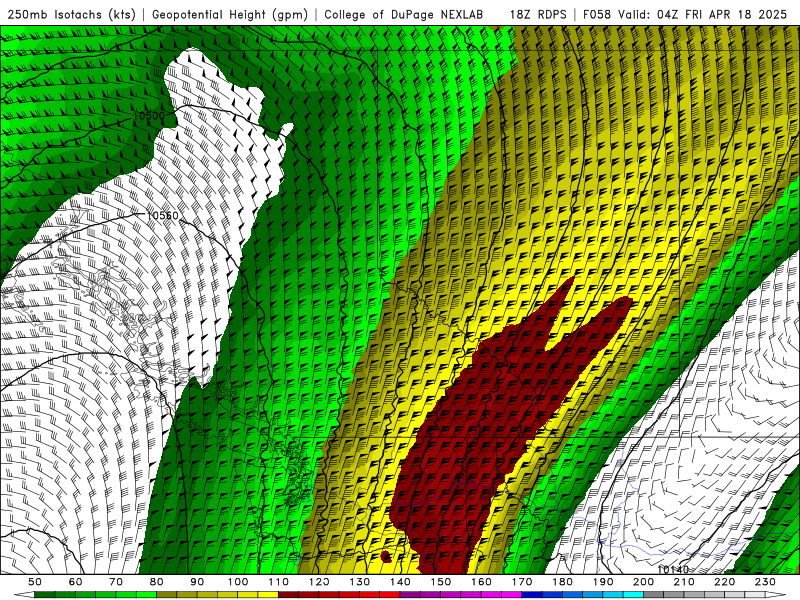Click the 50 value on the color scale
This screenshot has width=800, height=600.
[x=35, y=582]
